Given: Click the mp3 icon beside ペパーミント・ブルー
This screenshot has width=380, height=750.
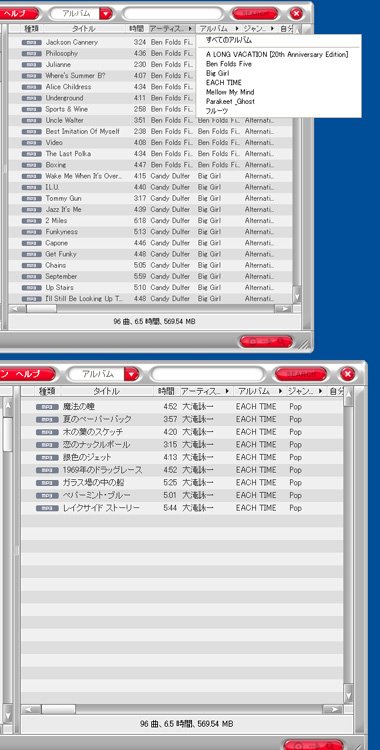Looking at the screenshot, I should coord(47,496).
